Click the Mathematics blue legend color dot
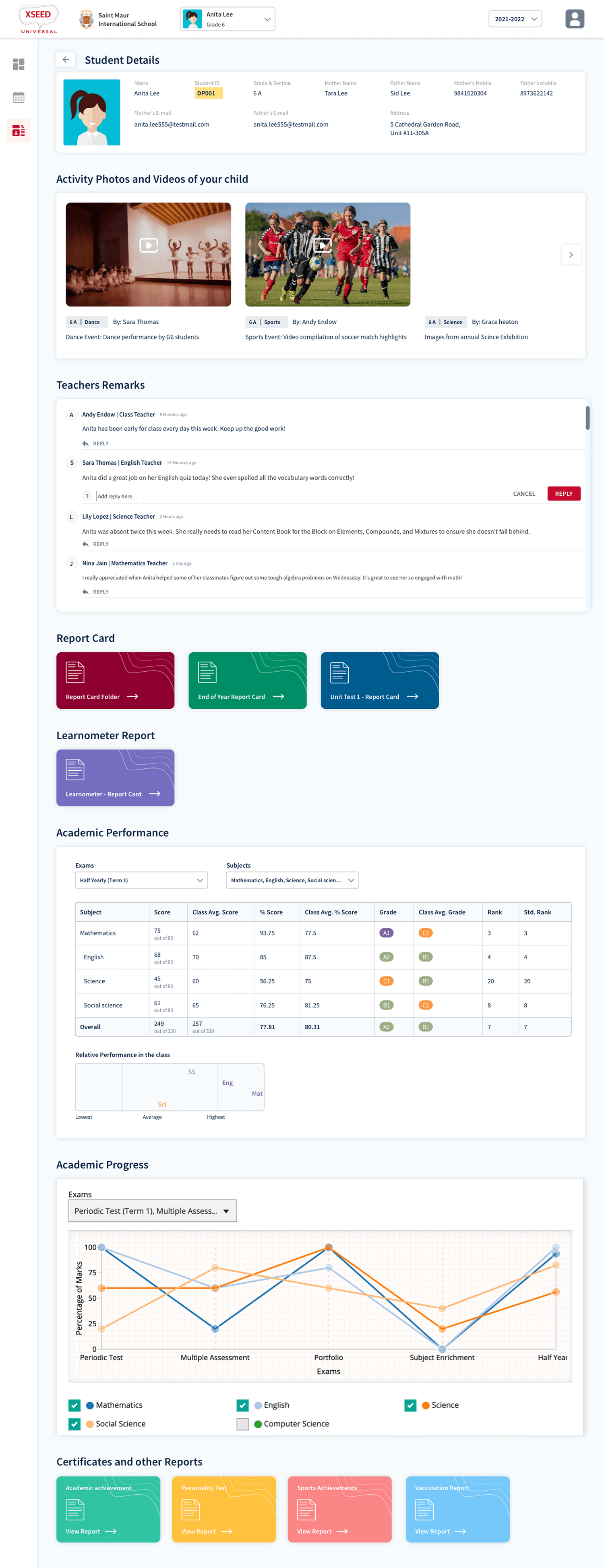 click(90, 1405)
